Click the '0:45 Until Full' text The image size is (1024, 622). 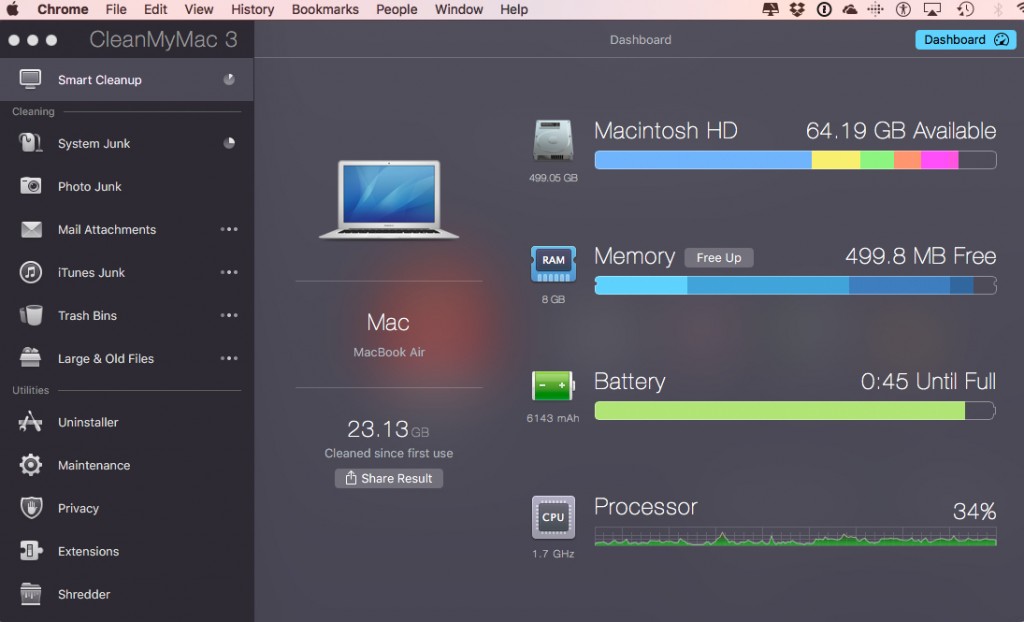(928, 381)
